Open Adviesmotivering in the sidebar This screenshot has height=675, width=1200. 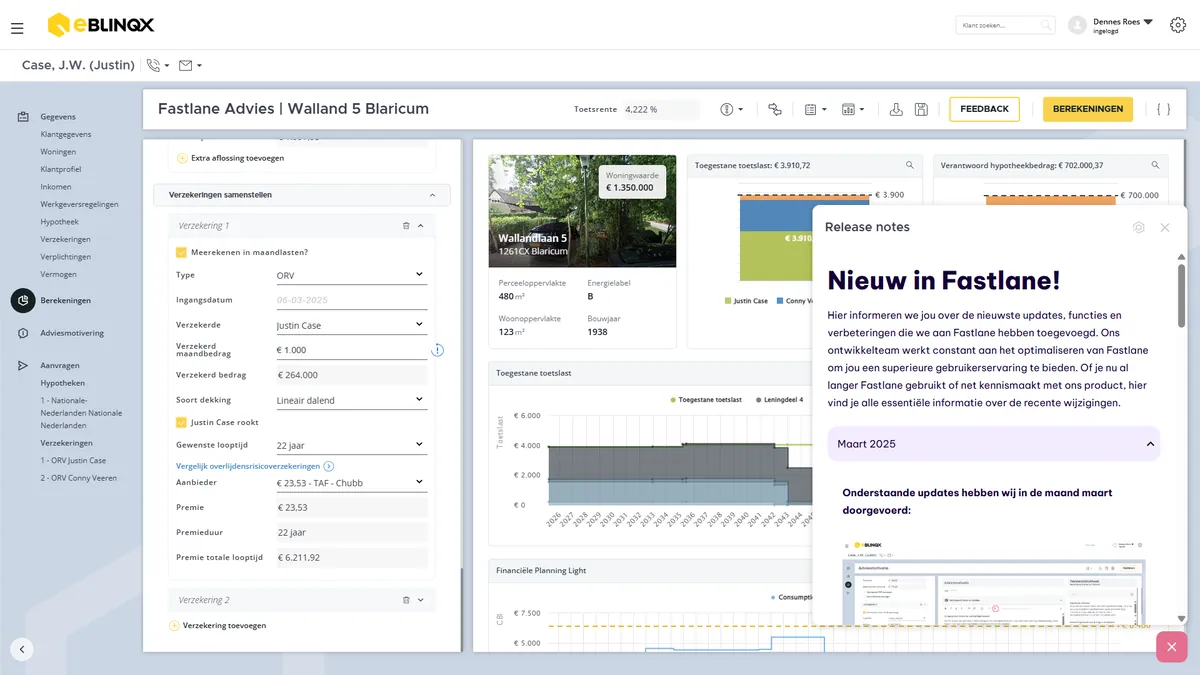72,333
